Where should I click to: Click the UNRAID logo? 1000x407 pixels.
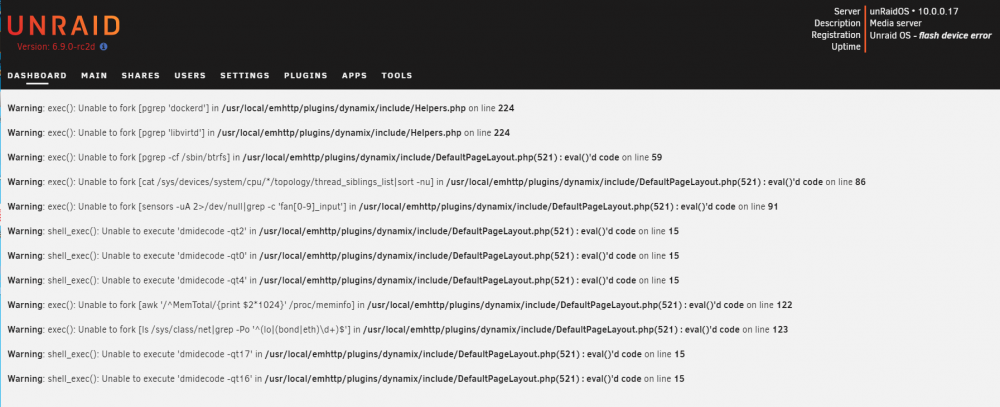click(64, 26)
